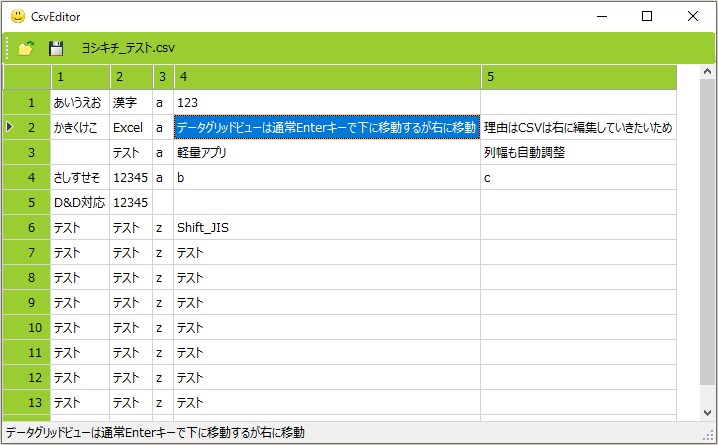
Task: Select column header 2
Action: pos(131,77)
